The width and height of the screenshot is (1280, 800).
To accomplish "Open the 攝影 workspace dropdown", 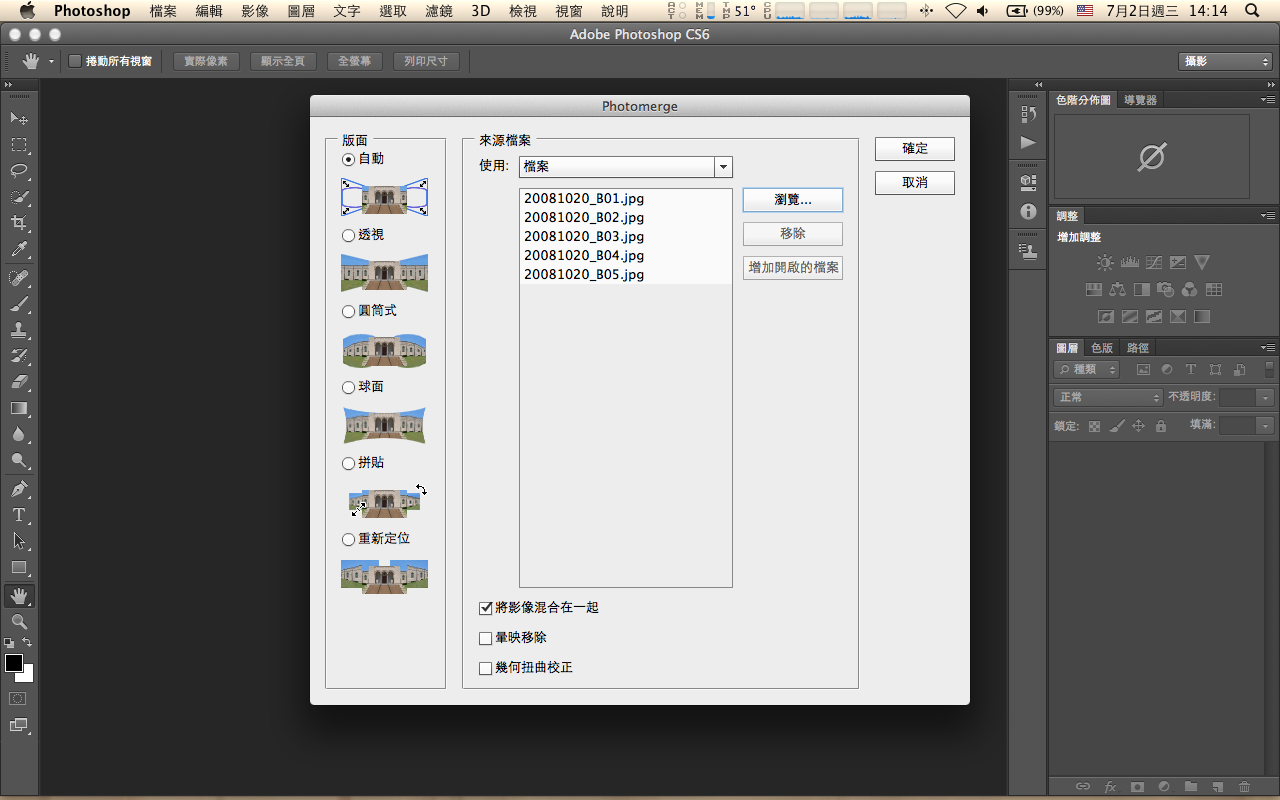I will pyautogui.click(x=1225, y=61).
